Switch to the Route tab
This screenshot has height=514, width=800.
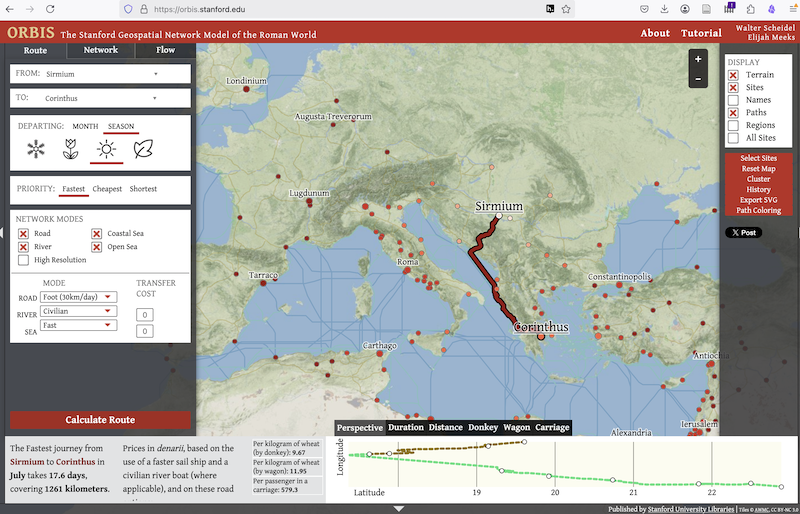tap(35, 51)
